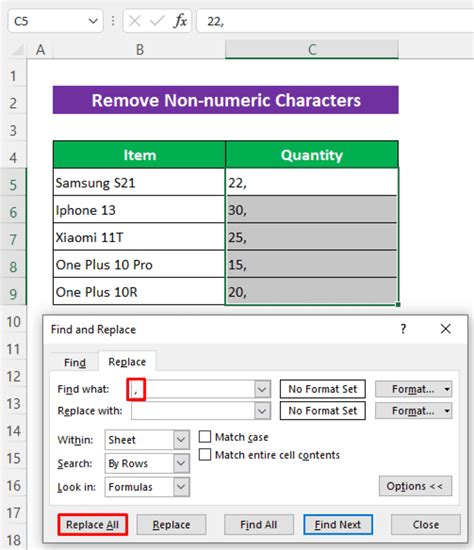Click the enter checkmark icon in formula bar

[x=156, y=21]
